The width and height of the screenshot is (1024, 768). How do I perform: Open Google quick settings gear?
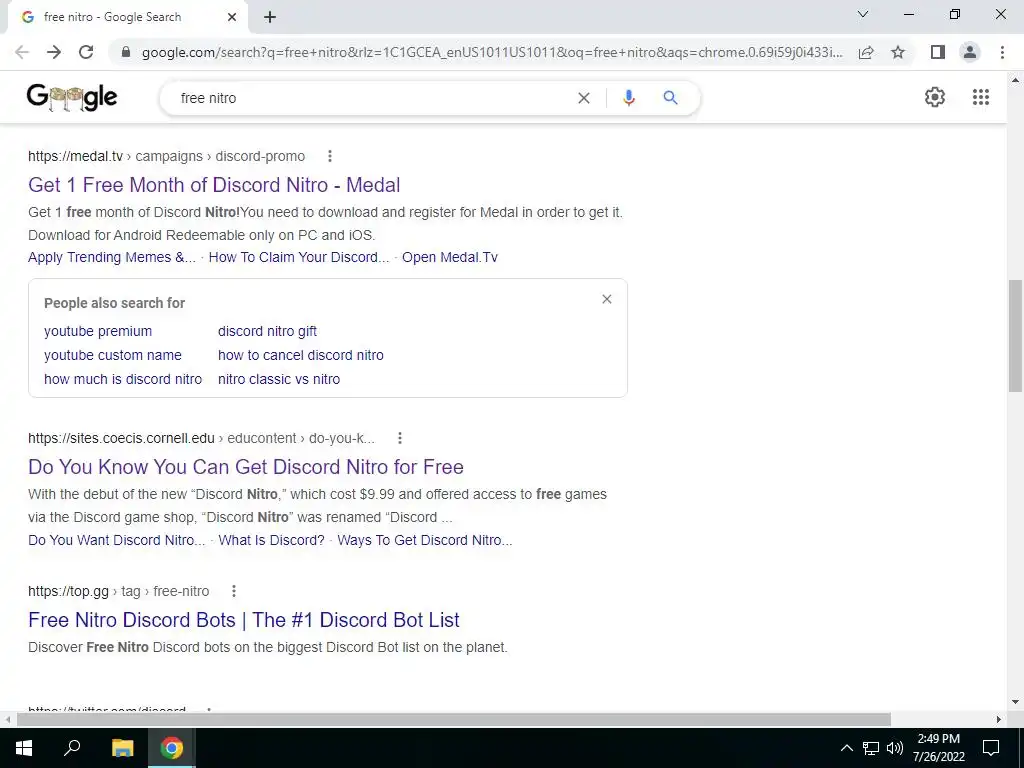(x=935, y=97)
